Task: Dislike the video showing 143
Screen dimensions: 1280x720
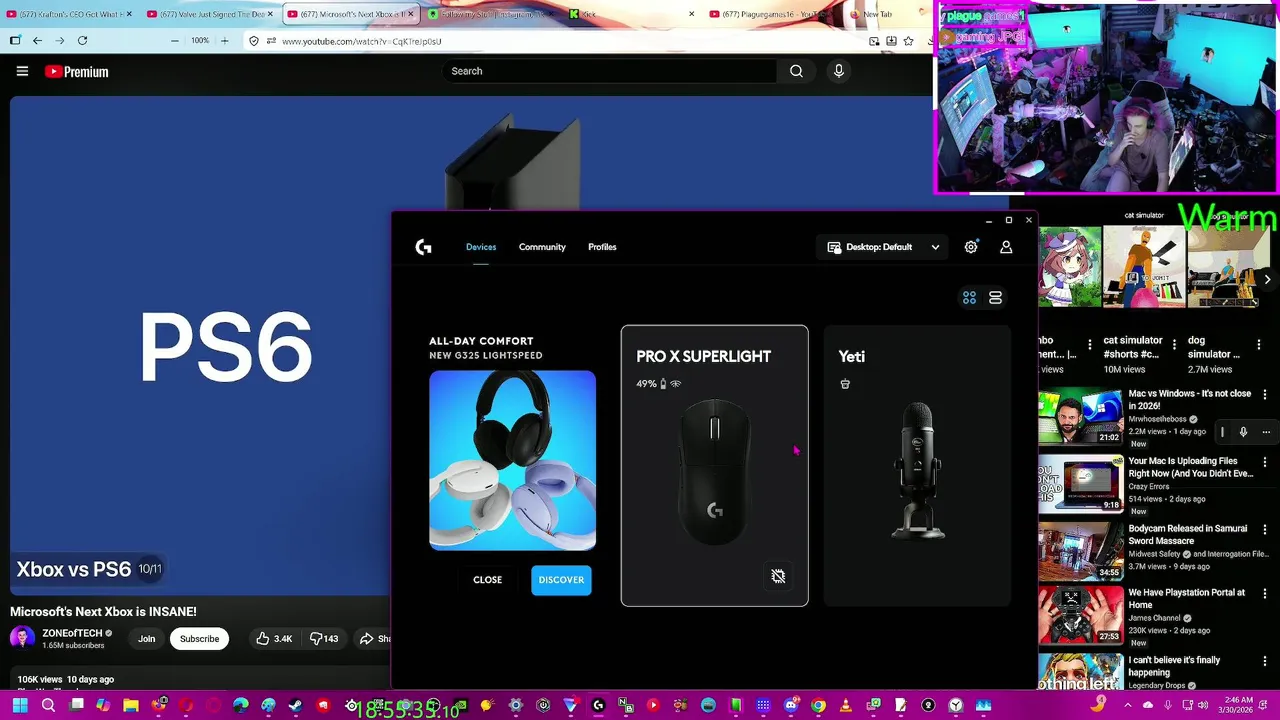Action: [x=324, y=639]
